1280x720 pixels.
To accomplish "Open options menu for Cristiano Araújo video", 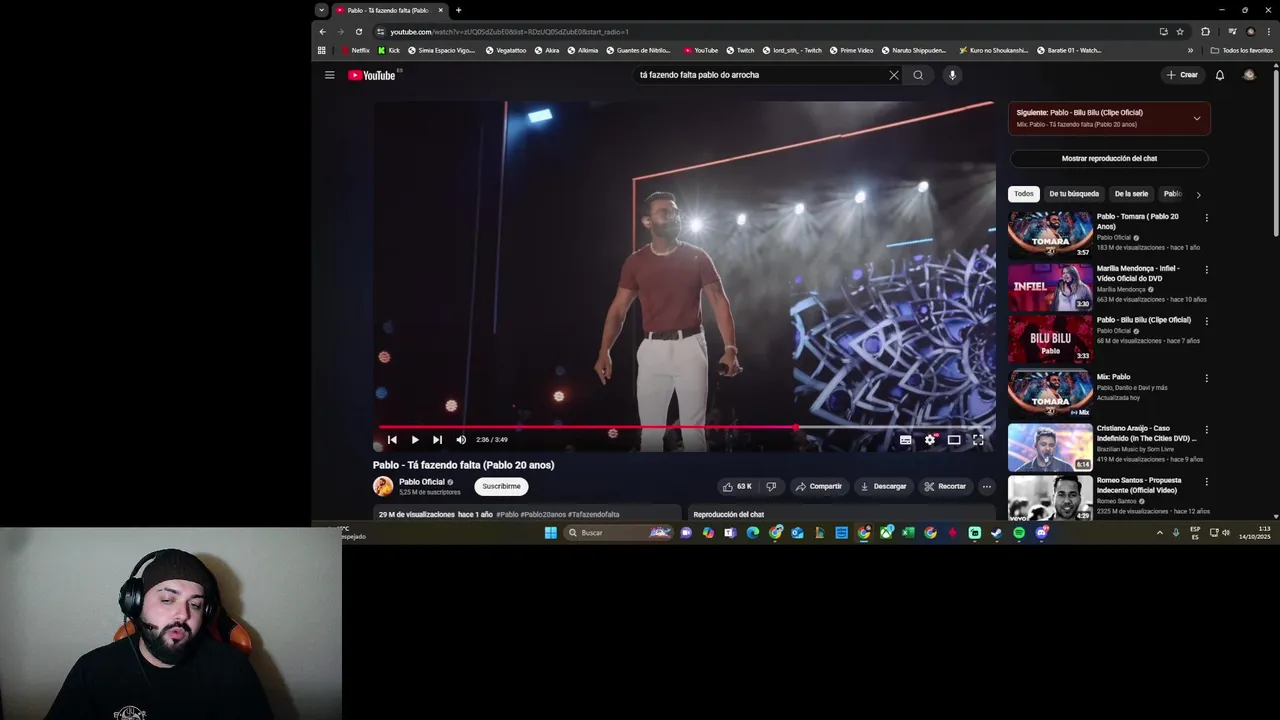I will pyautogui.click(x=1206, y=430).
